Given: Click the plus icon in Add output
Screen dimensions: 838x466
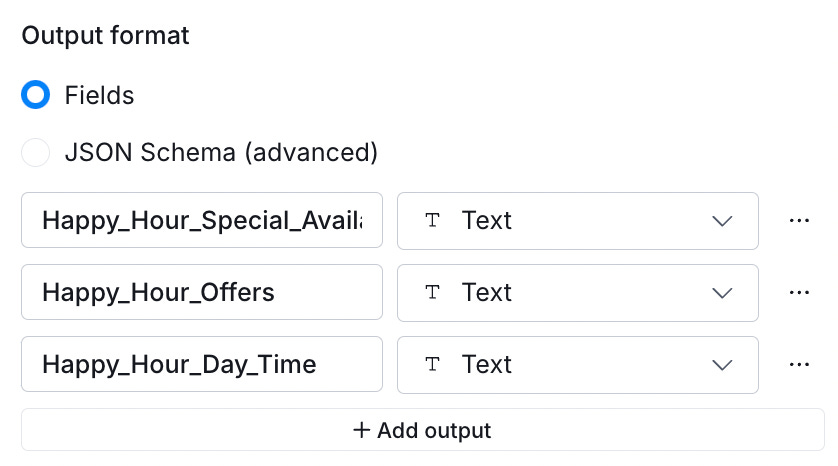Looking at the screenshot, I should [x=362, y=431].
